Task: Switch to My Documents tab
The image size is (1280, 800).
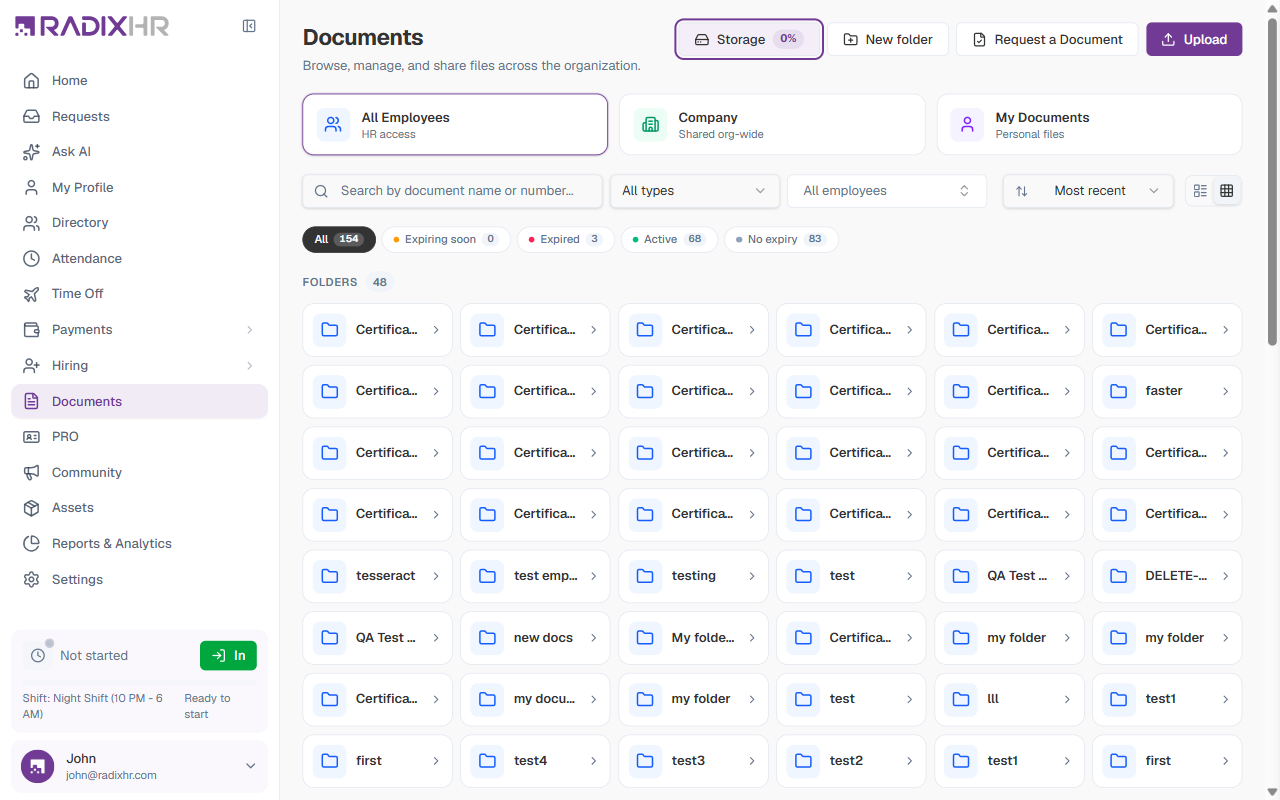Action: click(1089, 125)
